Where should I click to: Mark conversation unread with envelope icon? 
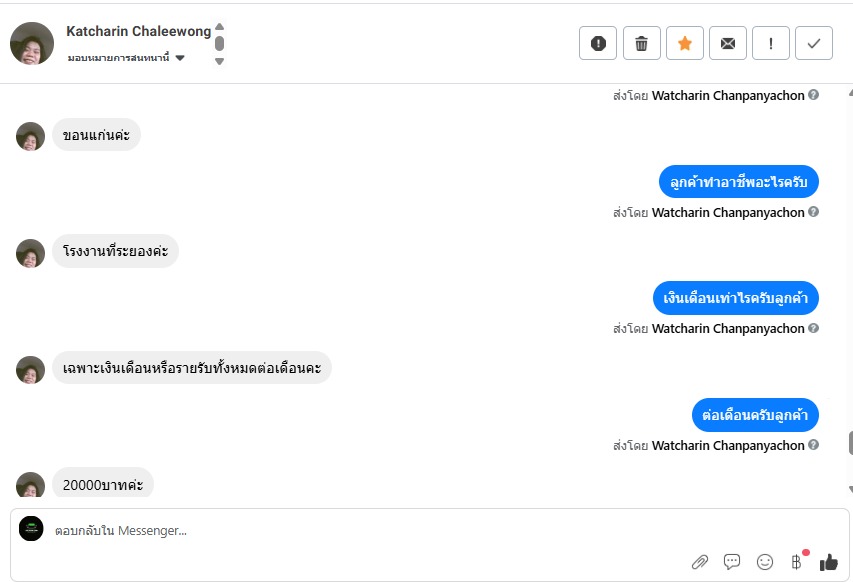tap(728, 43)
